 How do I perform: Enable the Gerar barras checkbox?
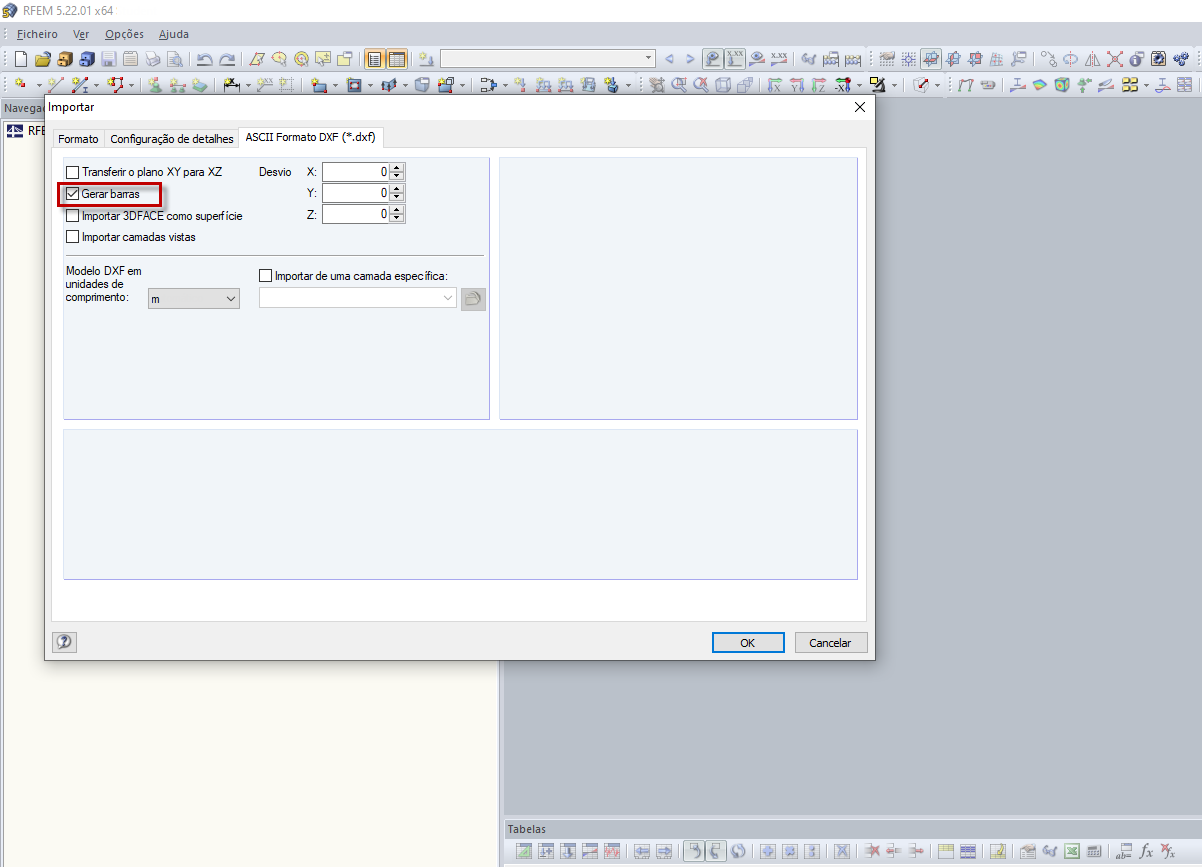72,193
